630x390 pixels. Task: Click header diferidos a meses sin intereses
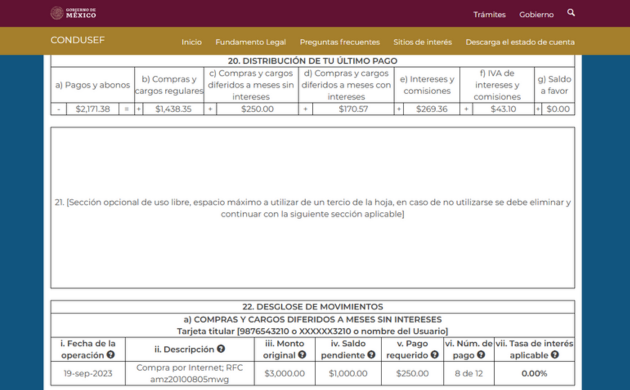pyautogui.click(x=251, y=85)
